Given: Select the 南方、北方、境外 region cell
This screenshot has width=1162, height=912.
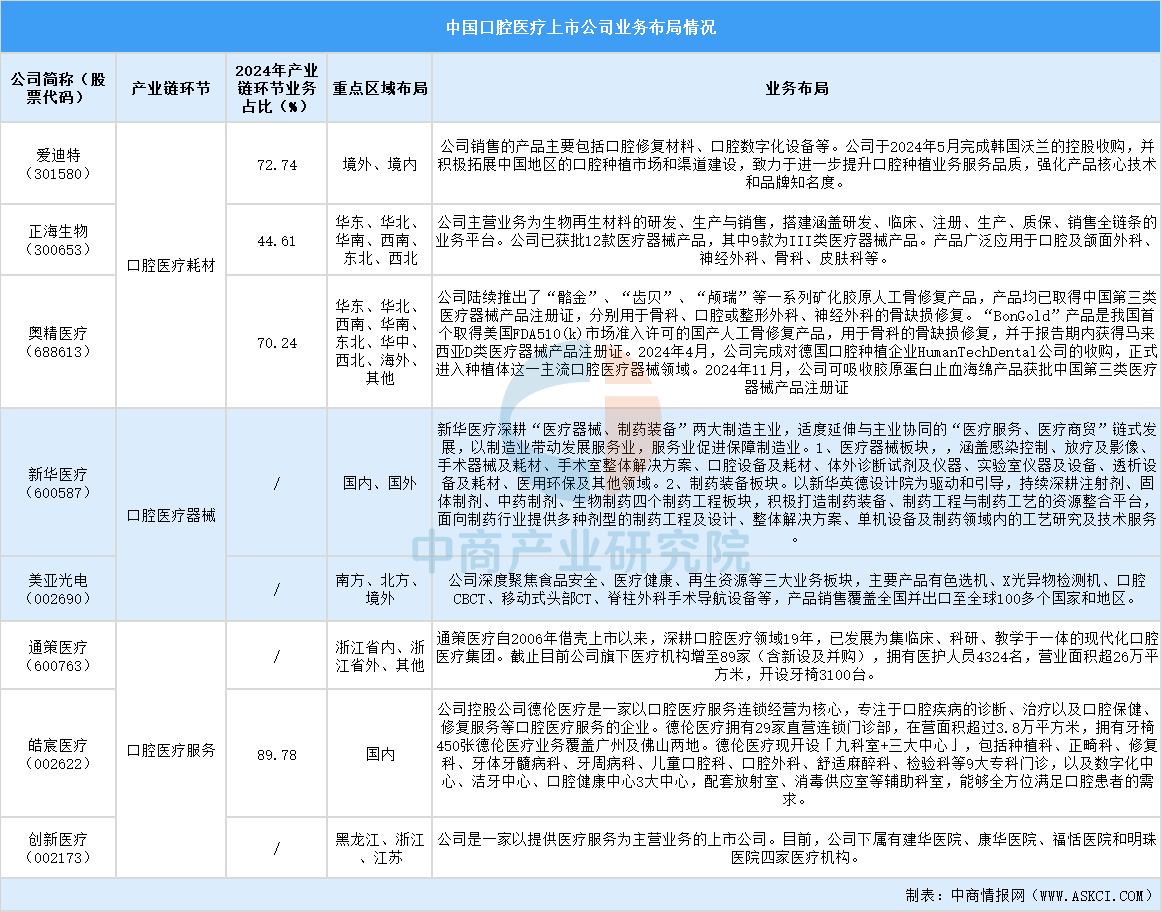Looking at the screenshot, I should pos(379,589).
